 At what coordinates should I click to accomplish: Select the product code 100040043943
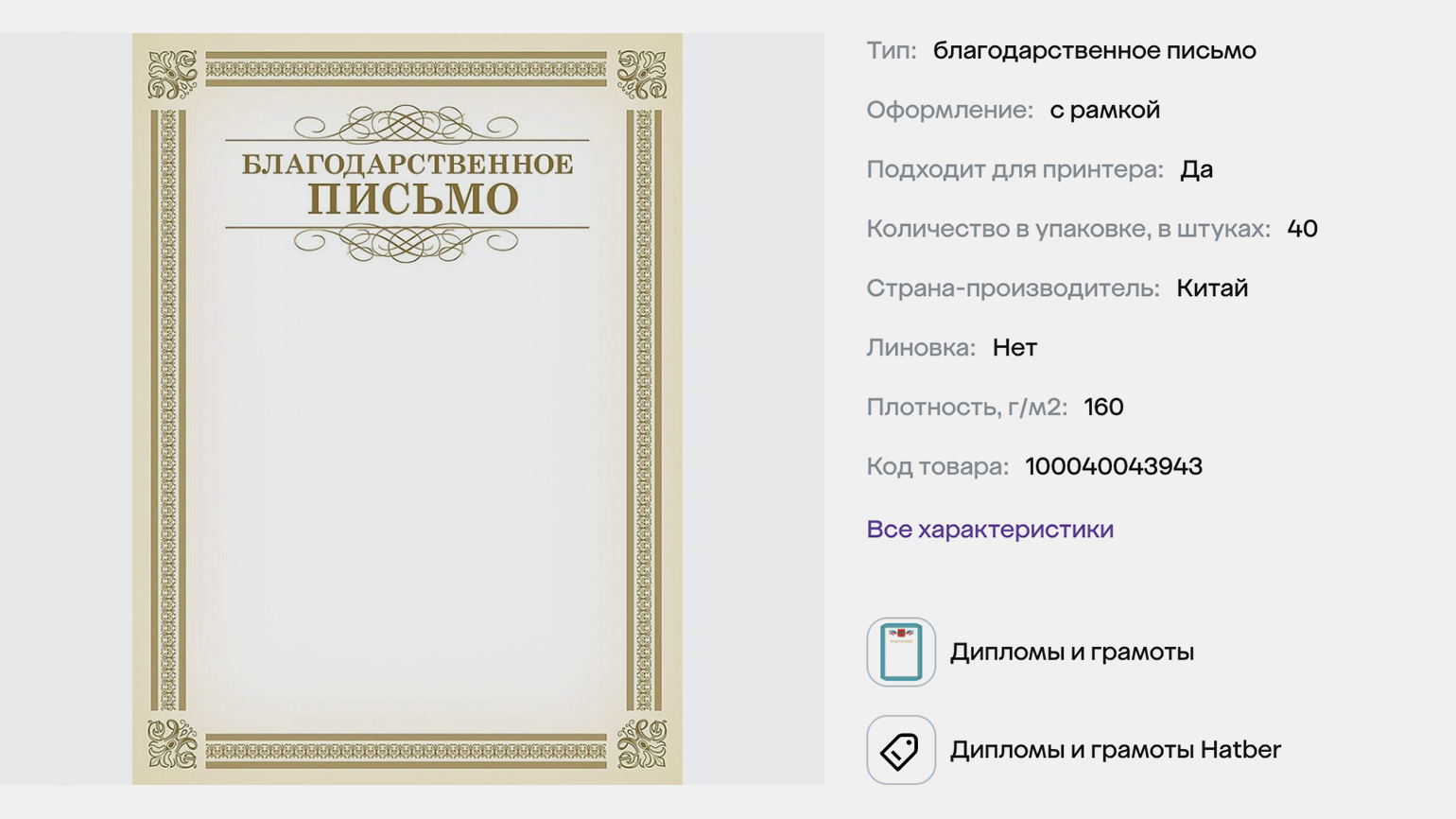(1114, 466)
